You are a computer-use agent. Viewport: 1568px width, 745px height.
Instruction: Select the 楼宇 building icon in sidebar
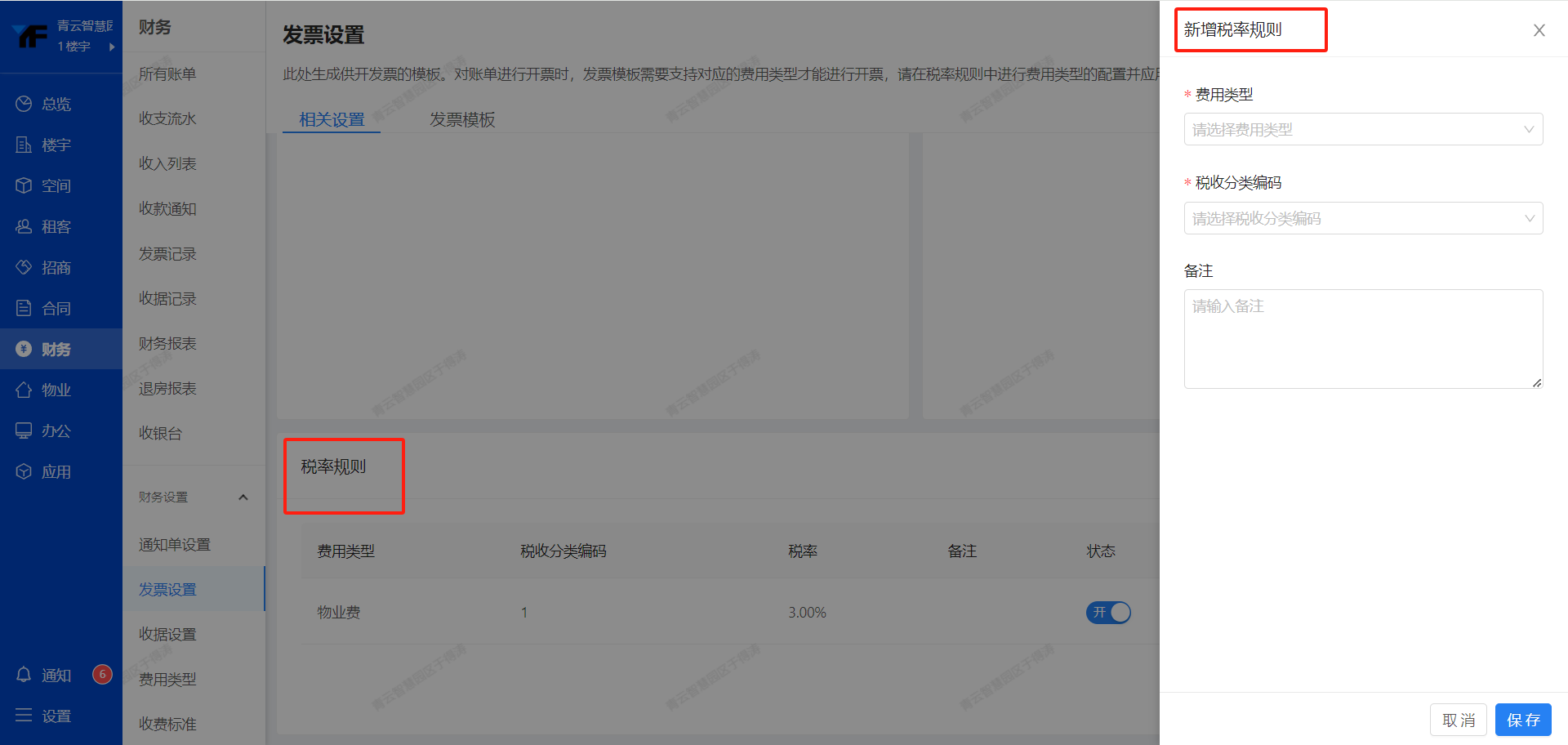click(x=49, y=145)
